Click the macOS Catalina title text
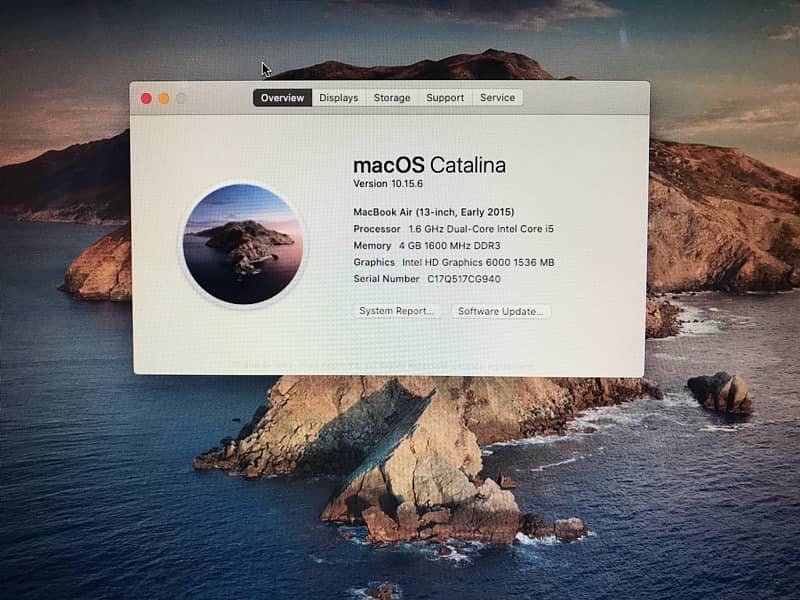This screenshot has height=600, width=800. (x=429, y=165)
